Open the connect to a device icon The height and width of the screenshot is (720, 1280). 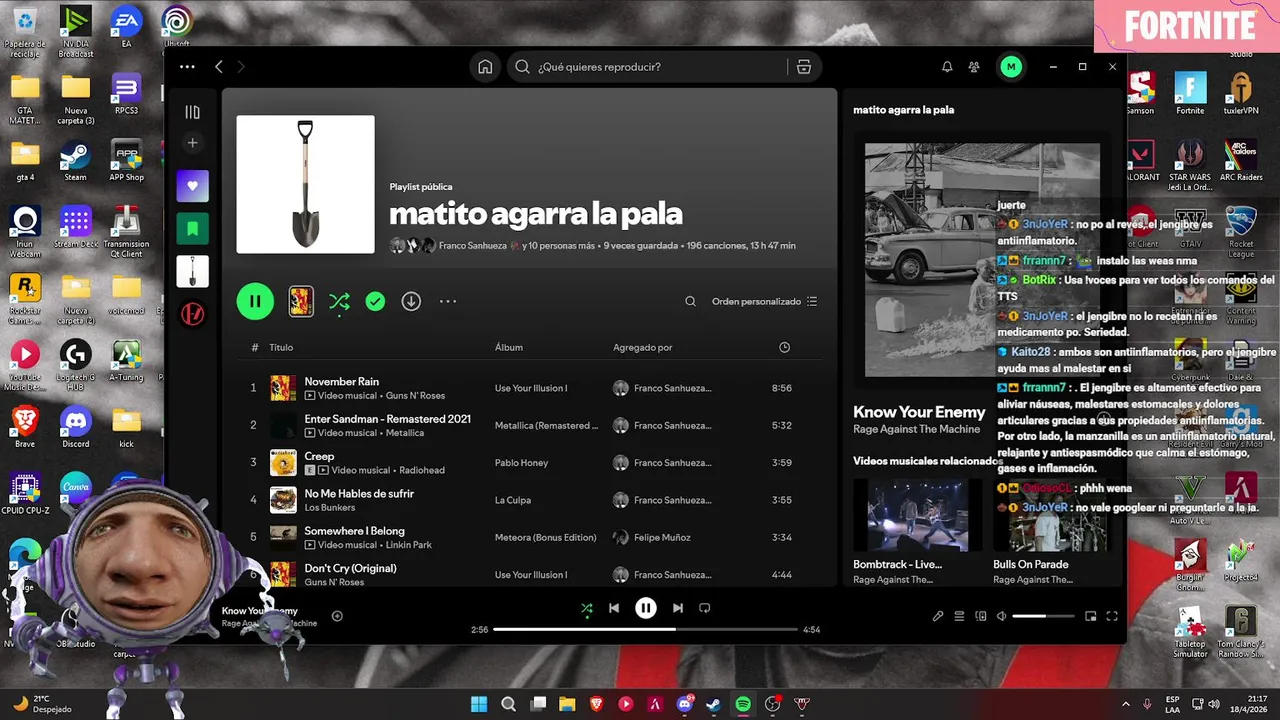coord(981,616)
